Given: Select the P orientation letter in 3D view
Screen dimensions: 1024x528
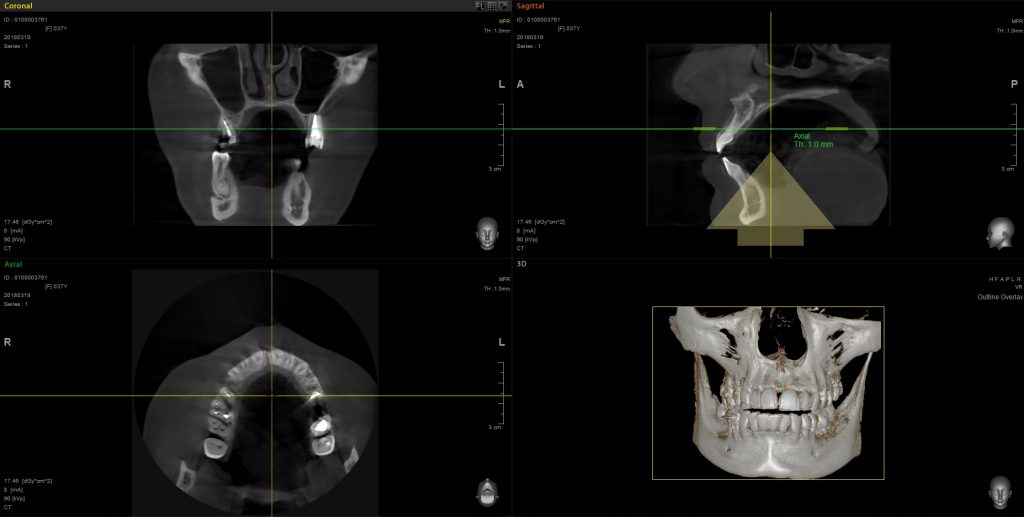Looking at the screenshot, I should (x=1008, y=279).
